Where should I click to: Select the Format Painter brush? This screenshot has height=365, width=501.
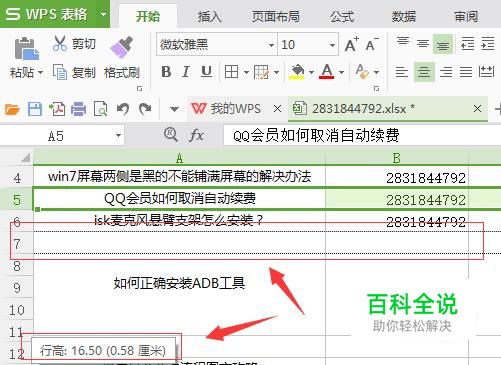point(122,47)
